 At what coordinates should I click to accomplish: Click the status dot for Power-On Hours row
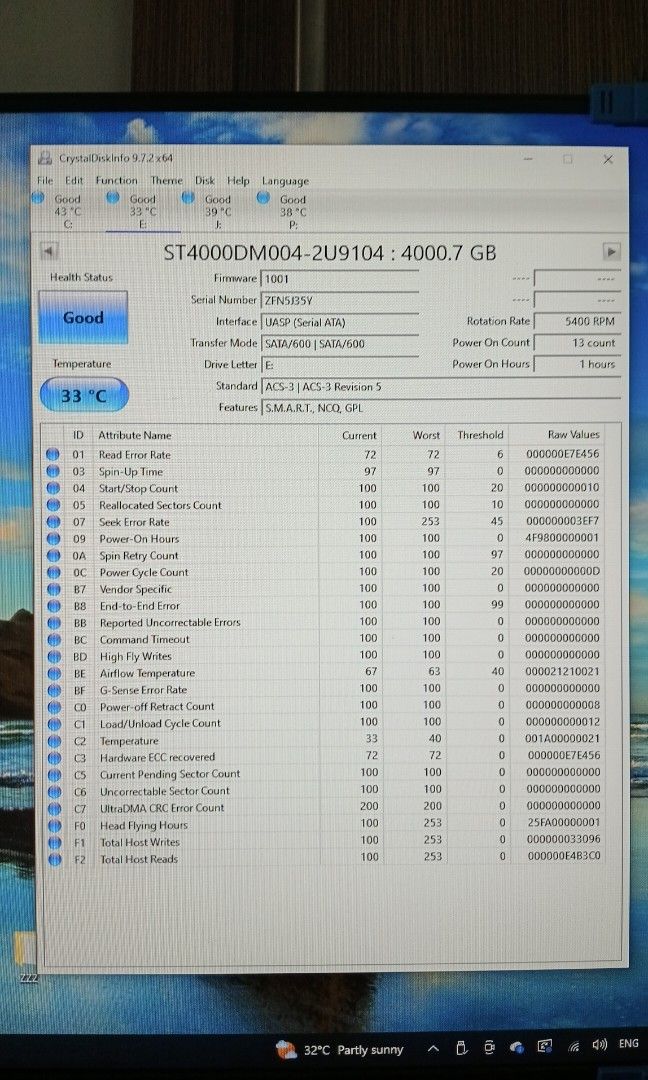click(x=52, y=539)
